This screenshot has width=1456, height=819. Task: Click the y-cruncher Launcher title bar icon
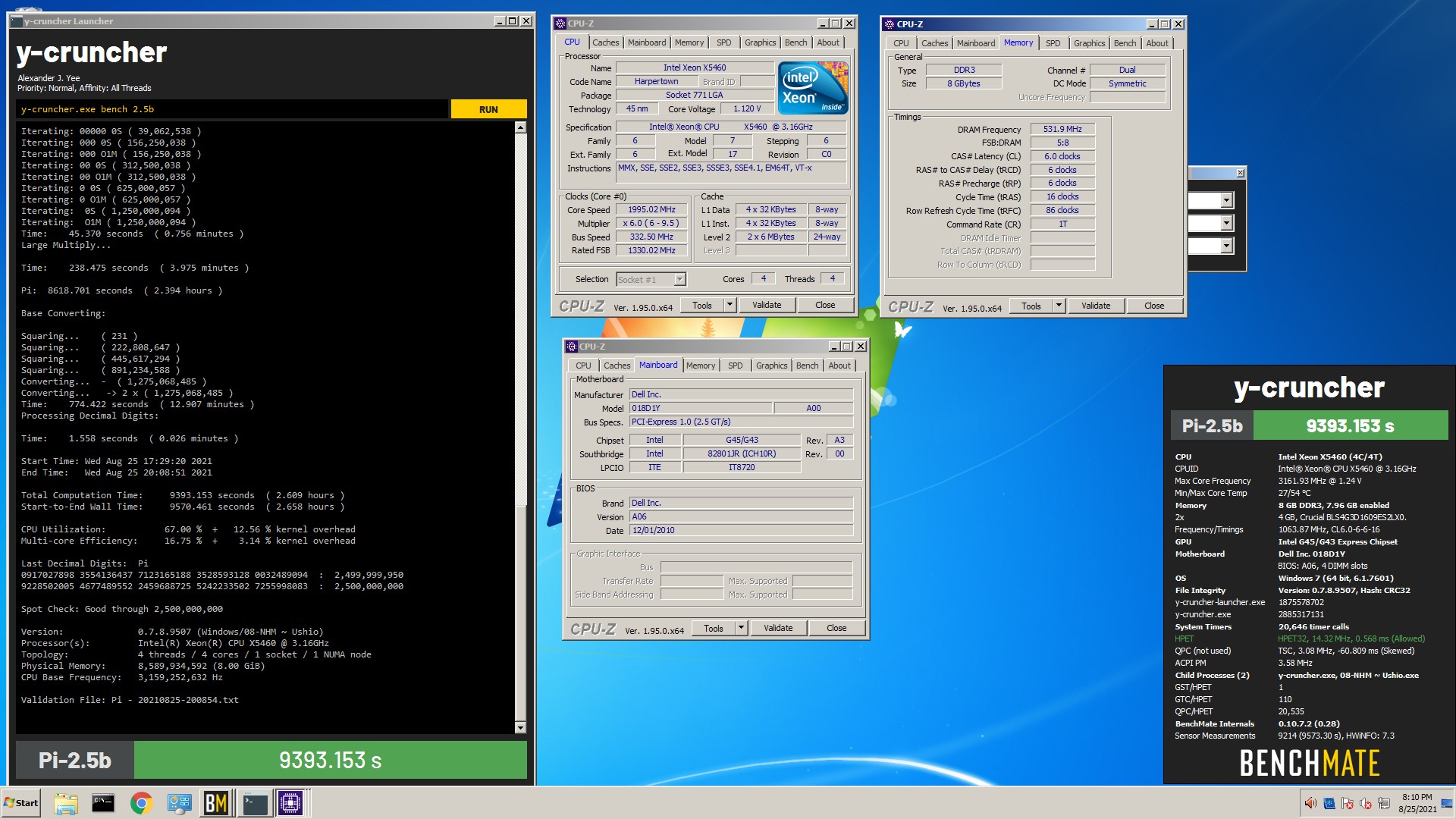(17, 21)
